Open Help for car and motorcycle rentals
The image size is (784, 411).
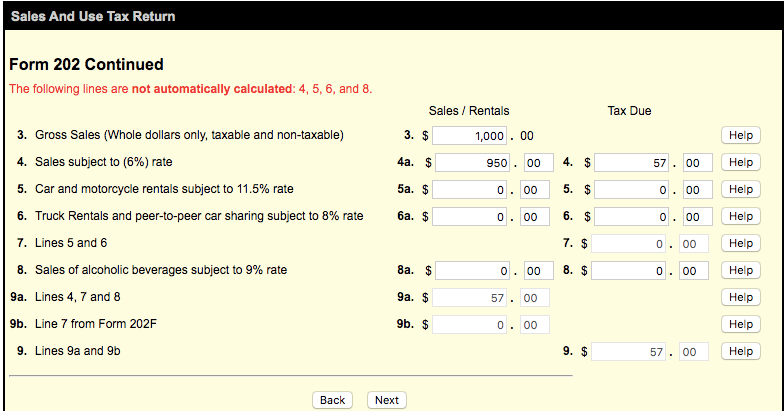pyautogui.click(x=740, y=189)
